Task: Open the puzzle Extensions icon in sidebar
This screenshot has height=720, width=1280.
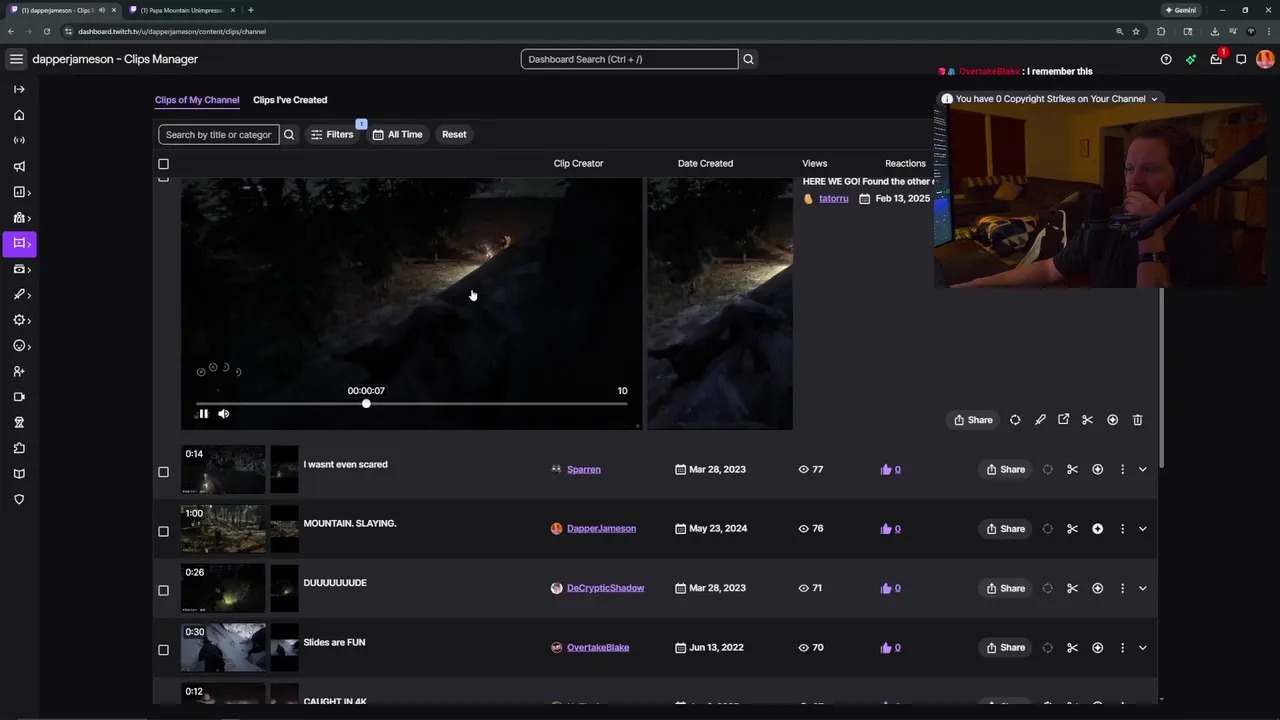Action: pos(19,448)
